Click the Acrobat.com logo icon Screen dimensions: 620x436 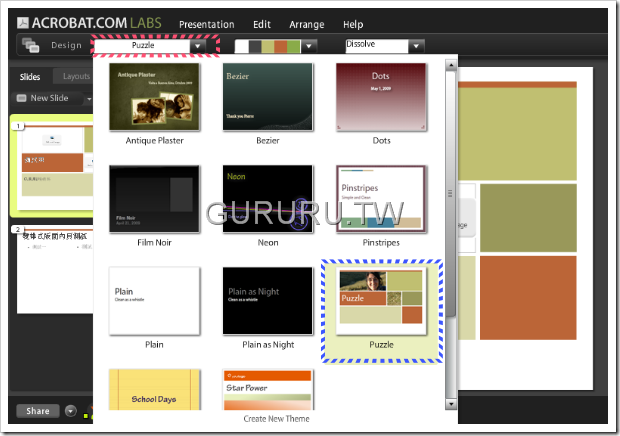(23, 23)
